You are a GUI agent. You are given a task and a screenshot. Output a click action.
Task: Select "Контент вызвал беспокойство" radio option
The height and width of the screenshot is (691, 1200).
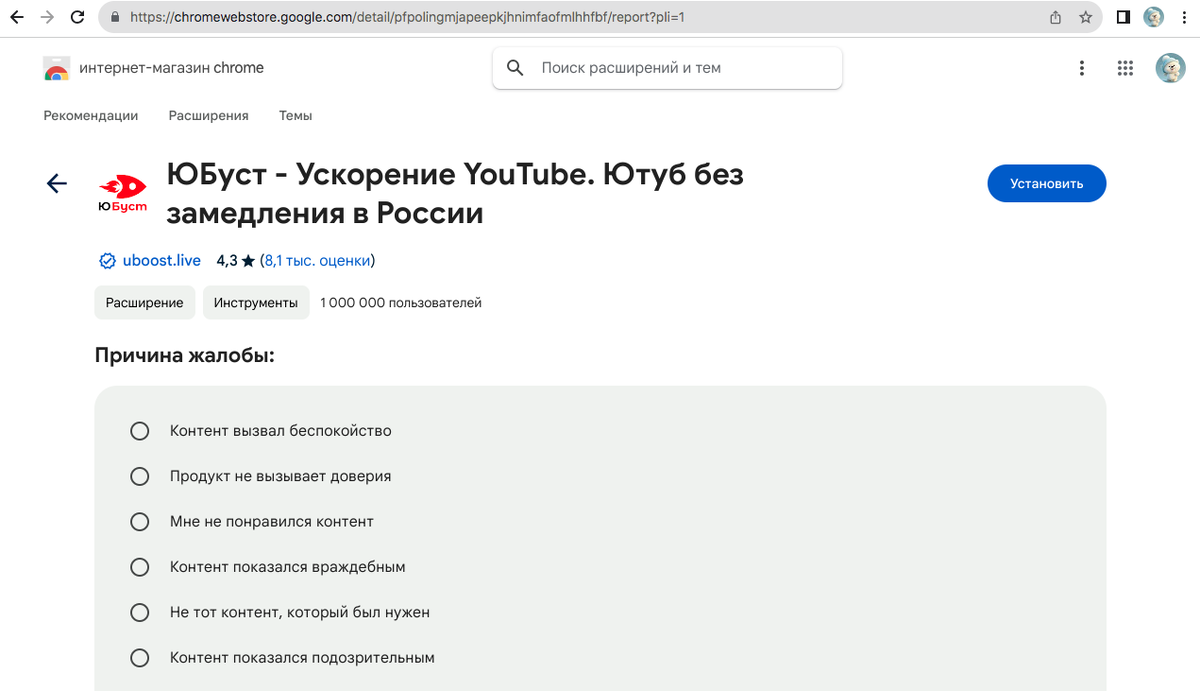point(140,431)
